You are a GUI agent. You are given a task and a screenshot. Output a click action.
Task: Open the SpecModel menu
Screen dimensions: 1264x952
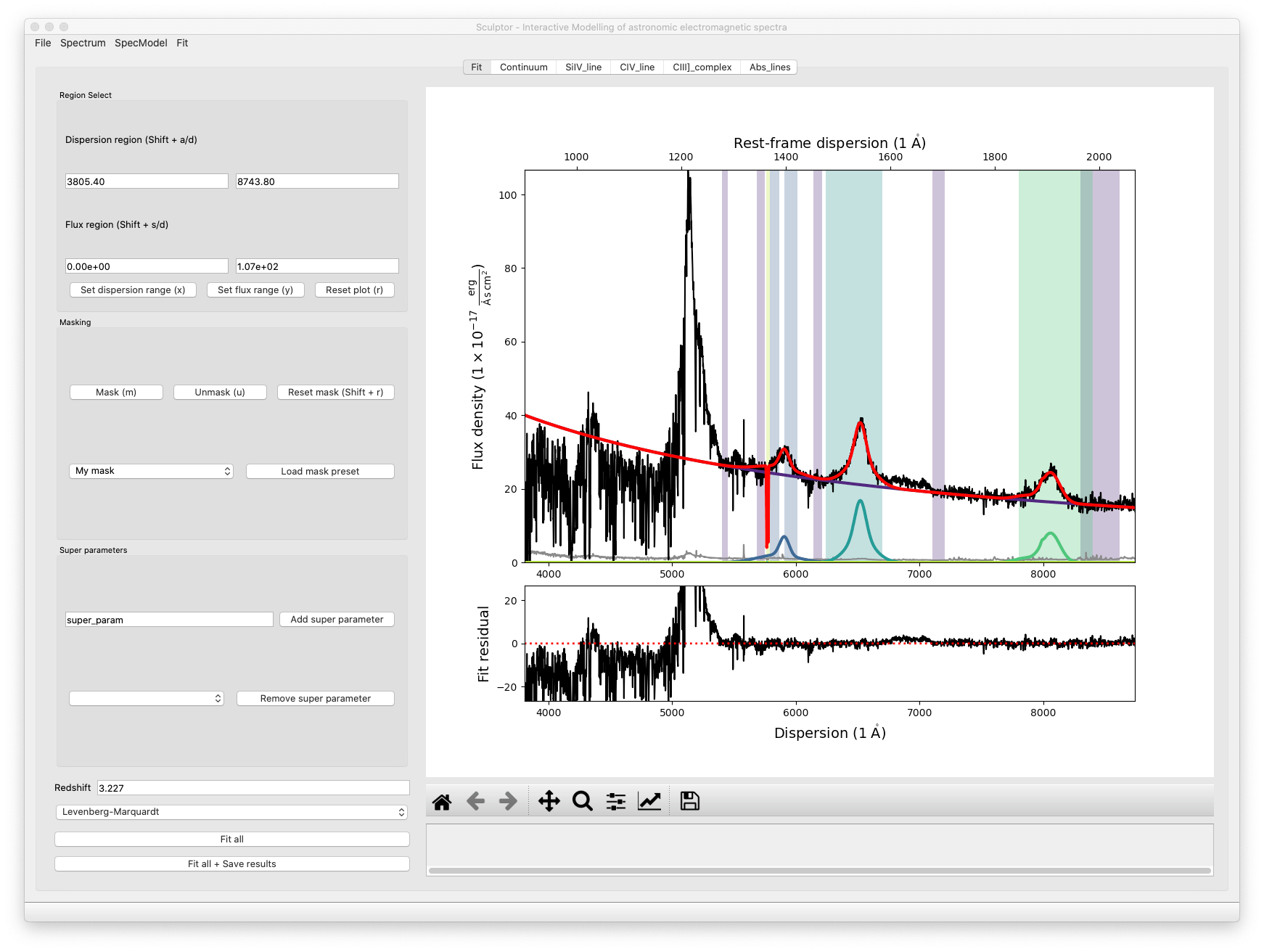coord(141,44)
